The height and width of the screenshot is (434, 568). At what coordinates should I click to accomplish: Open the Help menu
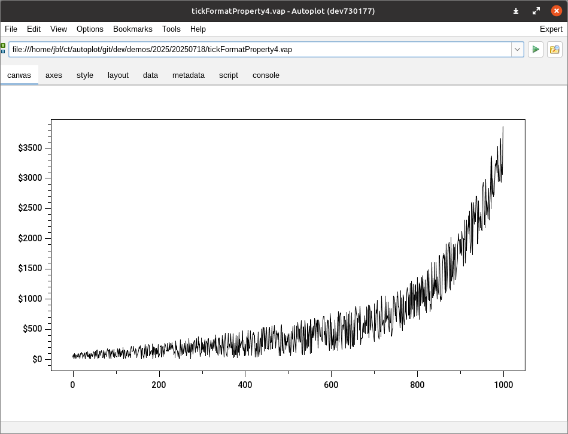pyautogui.click(x=198, y=29)
